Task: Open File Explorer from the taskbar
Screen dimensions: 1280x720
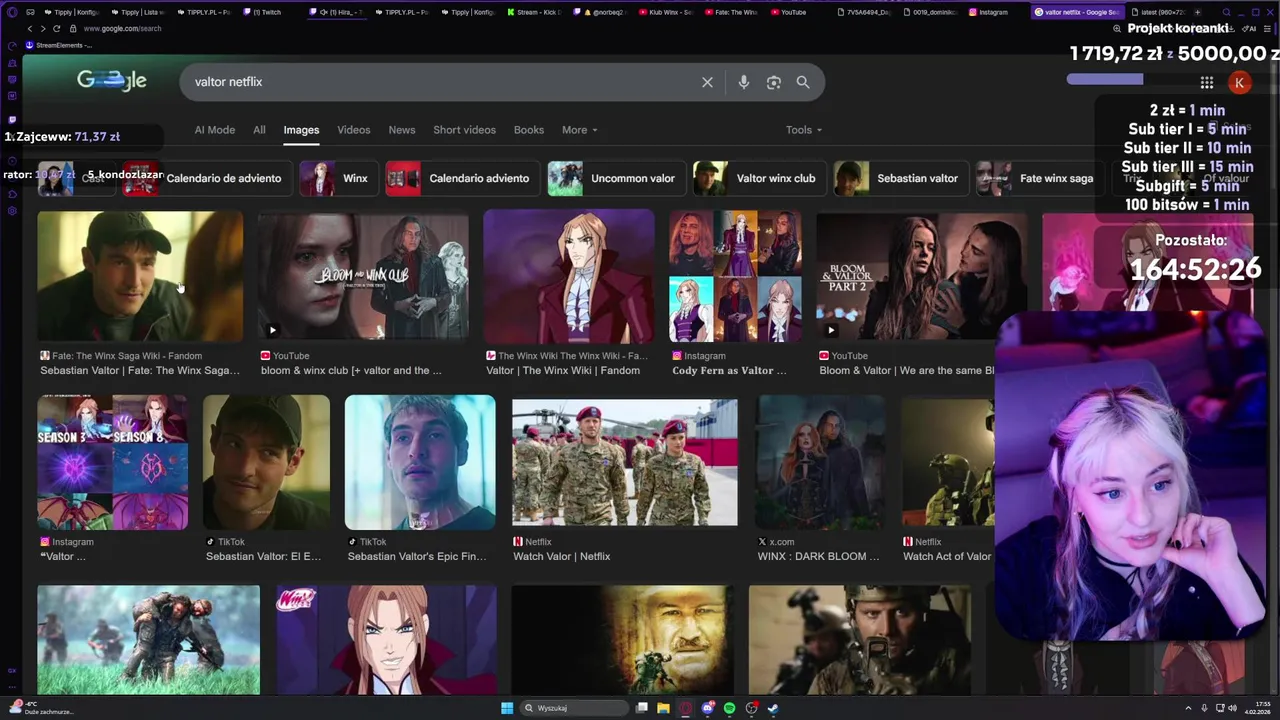Action: (x=663, y=708)
